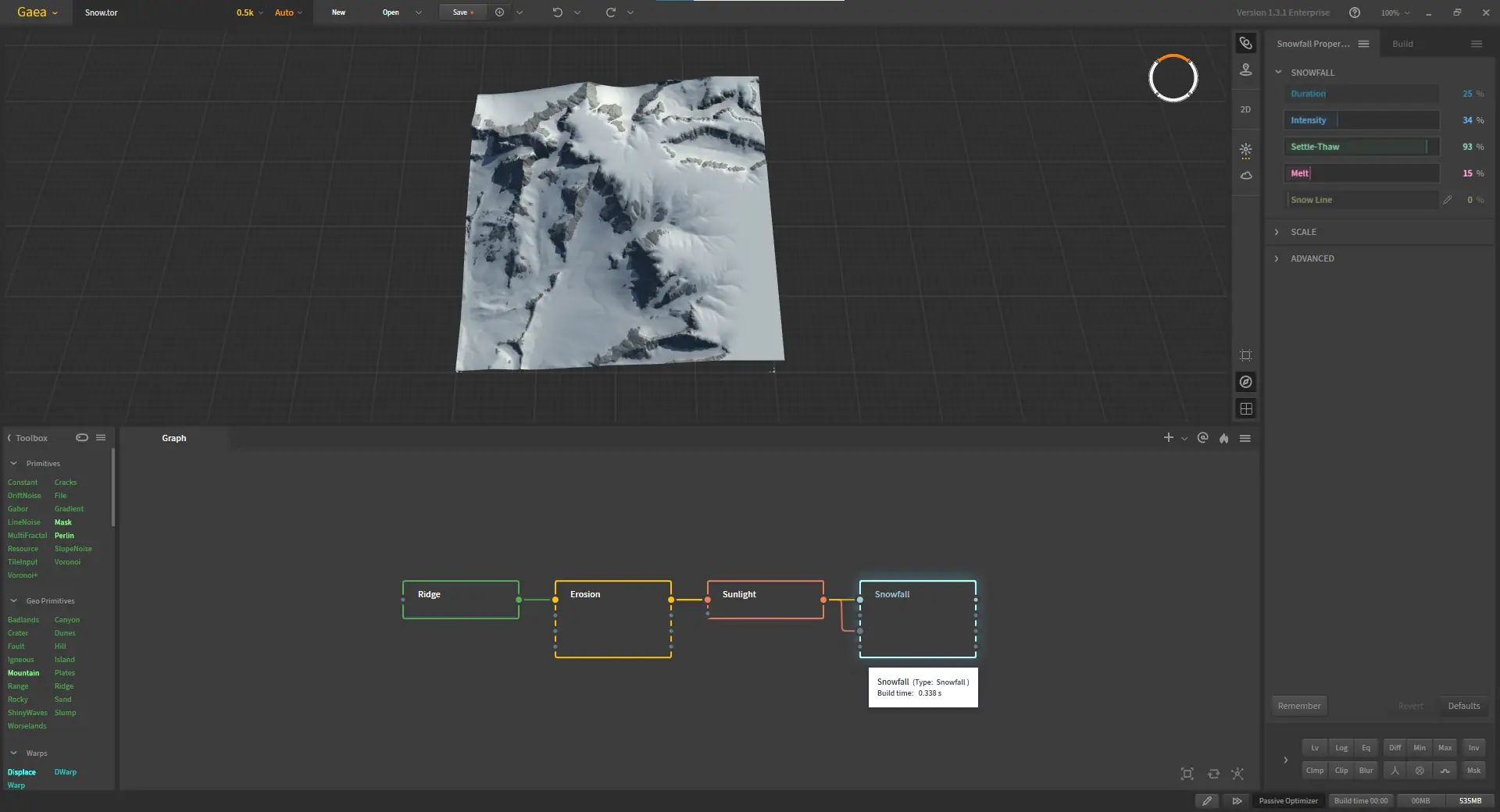The height and width of the screenshot is (812, 1500).
Task: Expand the ADVANCED properties section
Action: coord(1312,258)
